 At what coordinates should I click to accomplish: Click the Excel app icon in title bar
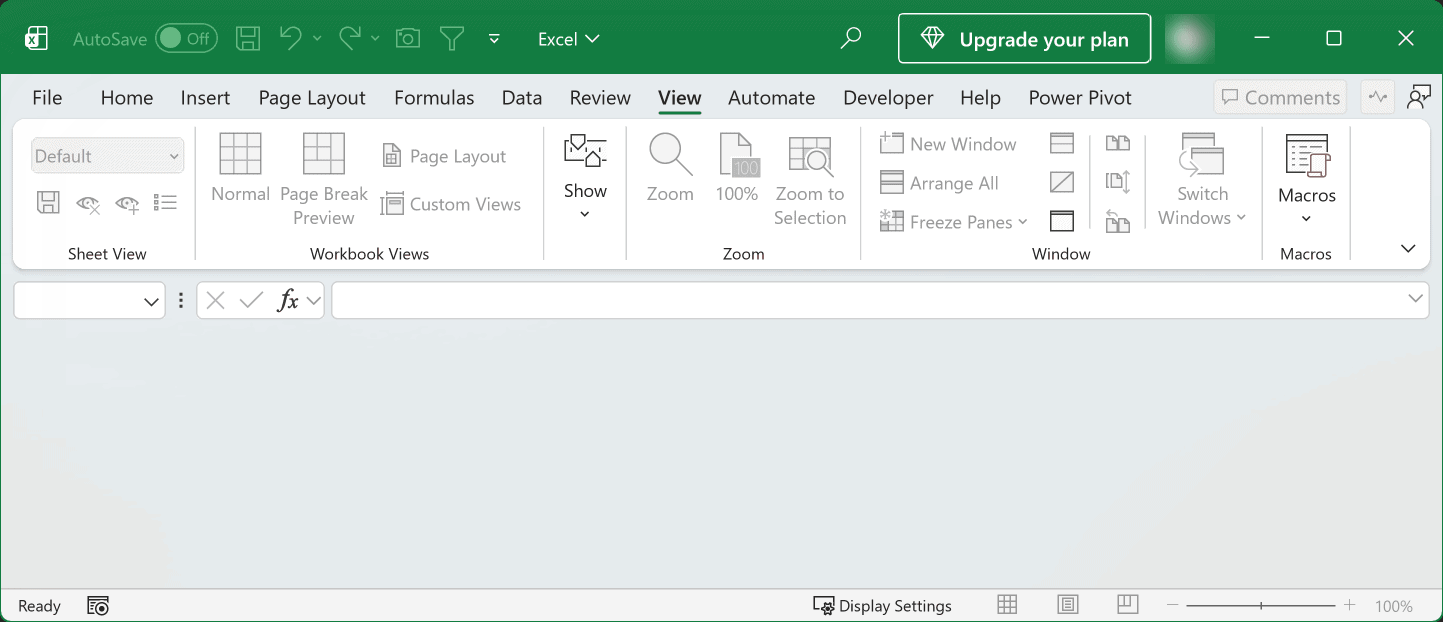pyautogui.click(x=36, y=39)
